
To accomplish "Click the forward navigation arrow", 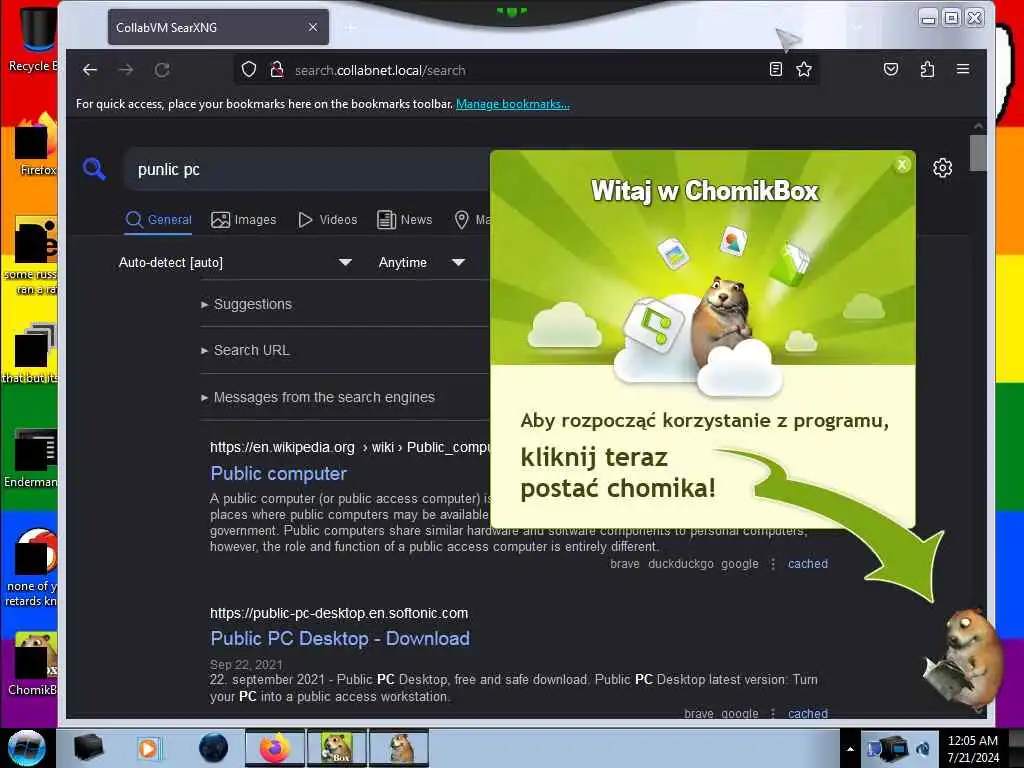I will (126, 70).
